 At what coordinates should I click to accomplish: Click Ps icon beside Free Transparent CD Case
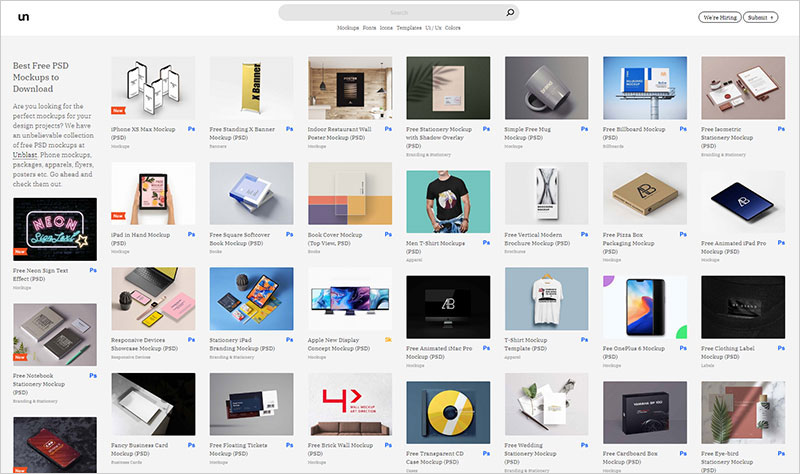coord(486,453)
